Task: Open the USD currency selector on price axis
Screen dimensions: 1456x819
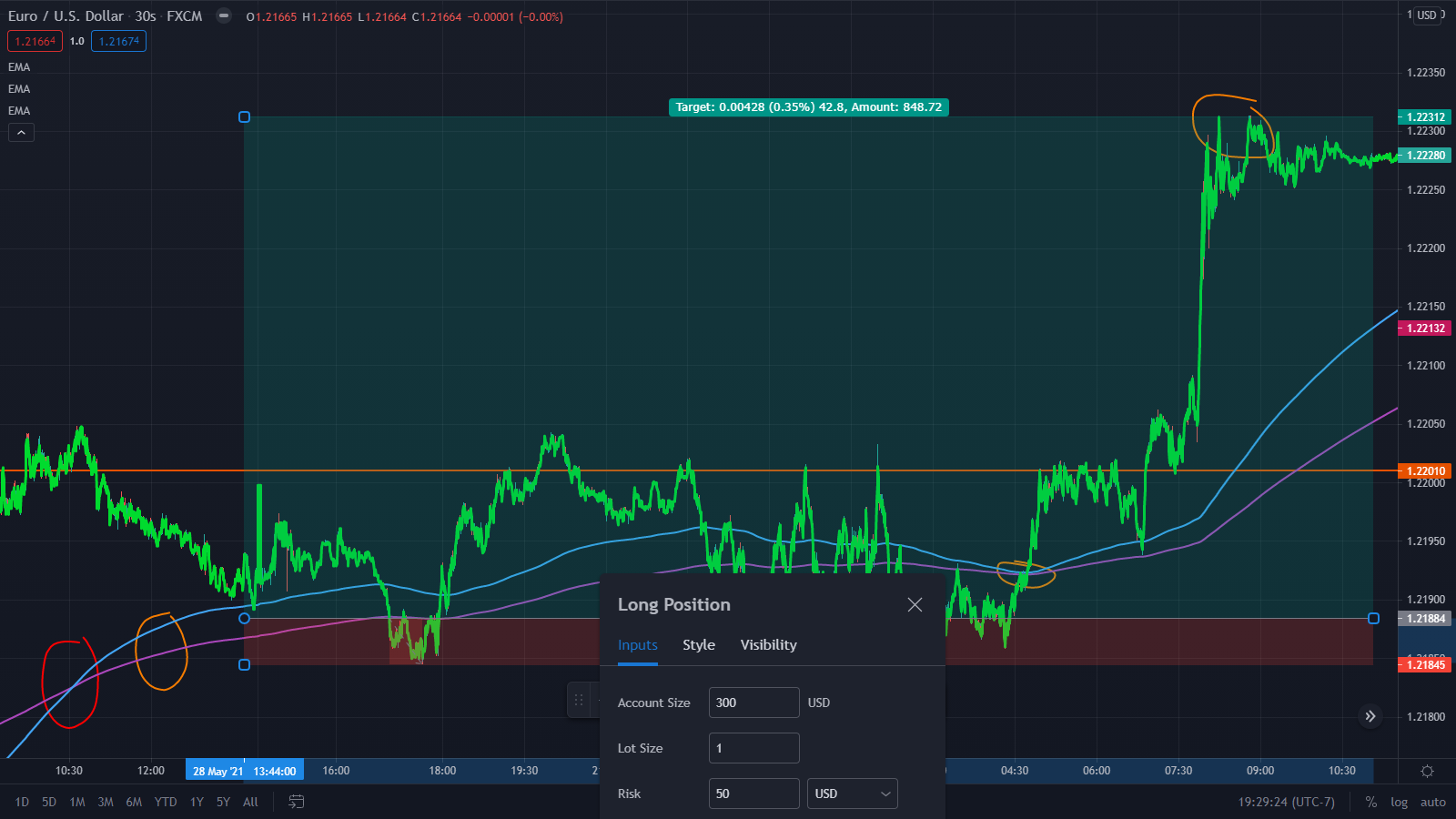Action: coord(1428,15)
